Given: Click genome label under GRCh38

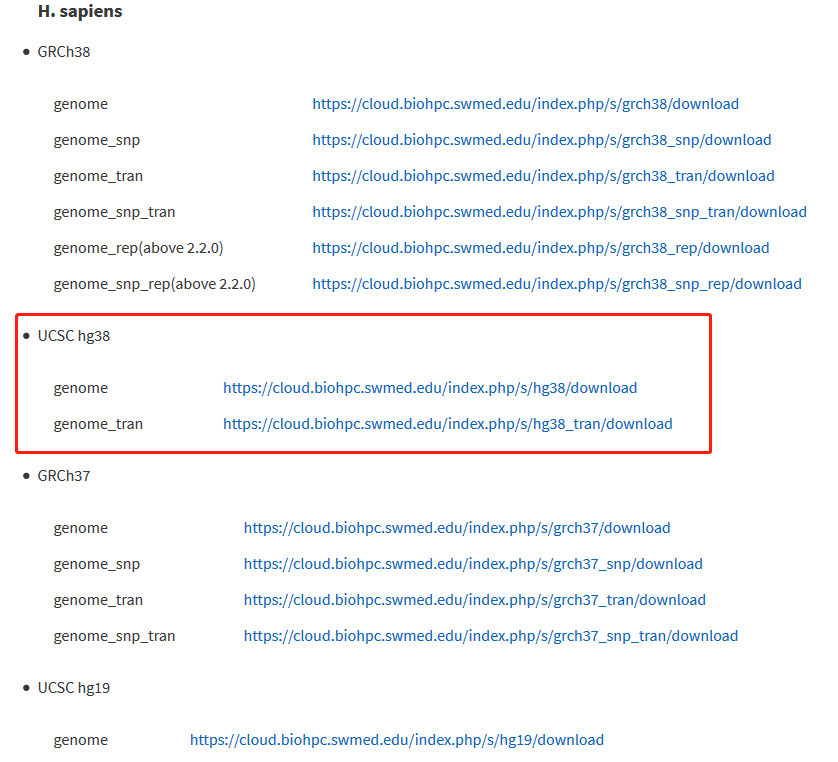Looking at the screenshot, I should 81,104.
